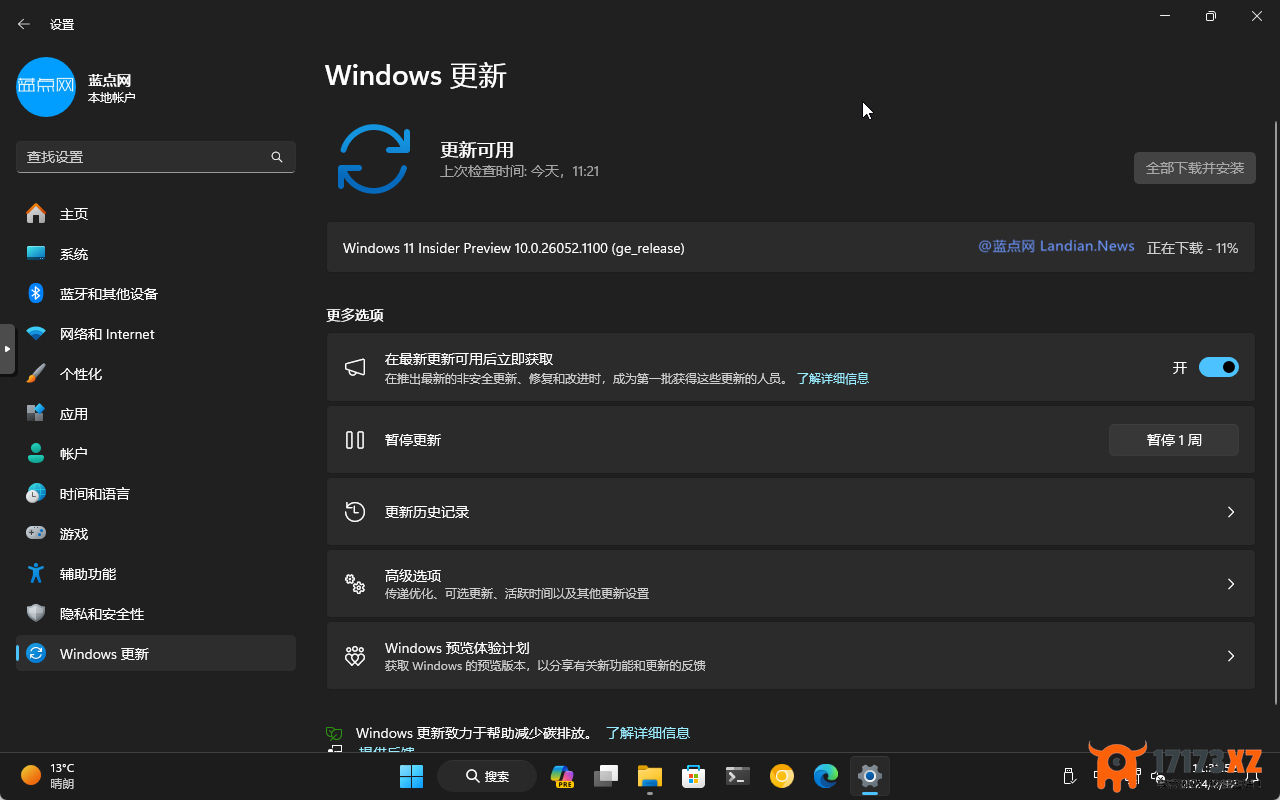Click Settings gear in taskbar
The image size is (1280, 800).
click(x=870, y=776)
